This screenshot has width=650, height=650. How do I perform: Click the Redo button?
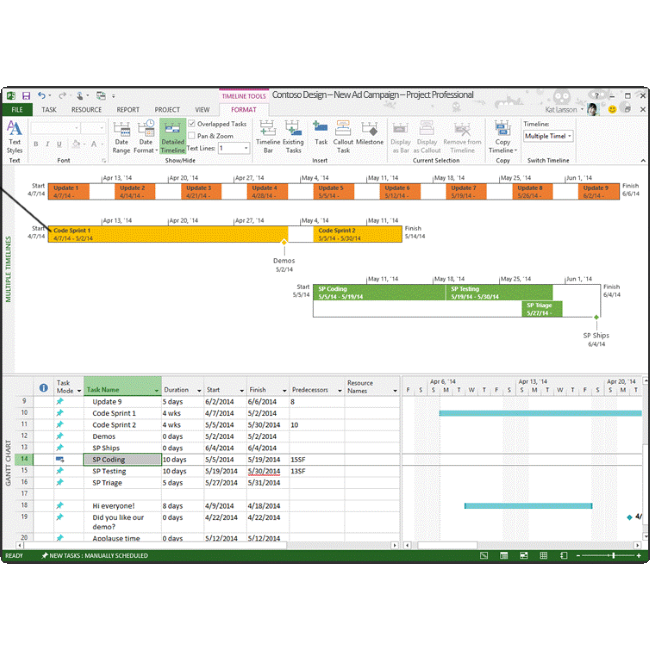62,96
